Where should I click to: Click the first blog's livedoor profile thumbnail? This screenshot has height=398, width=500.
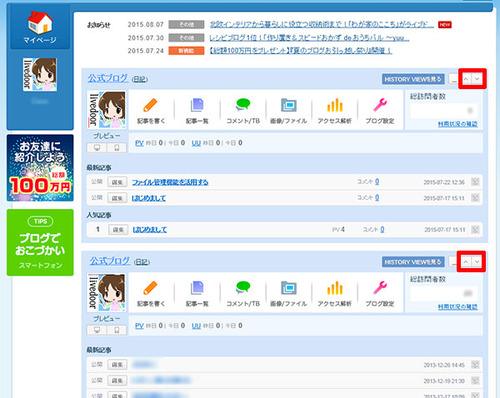point(107,110)
